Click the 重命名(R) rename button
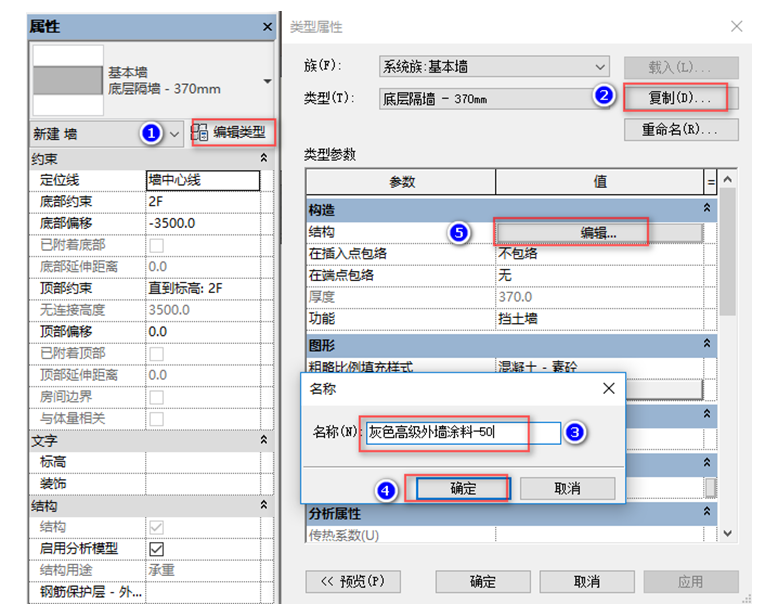 point(681,130)
